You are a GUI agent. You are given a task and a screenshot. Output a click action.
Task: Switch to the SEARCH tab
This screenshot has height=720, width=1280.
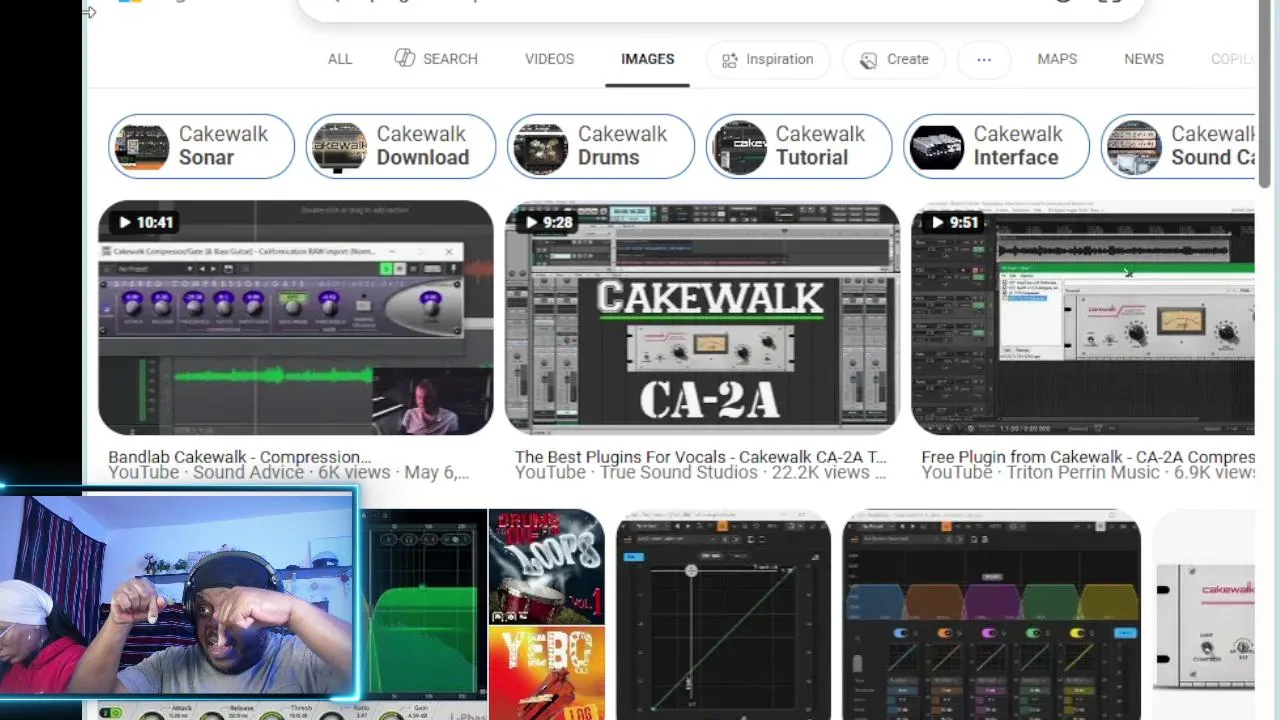(436, 59)
